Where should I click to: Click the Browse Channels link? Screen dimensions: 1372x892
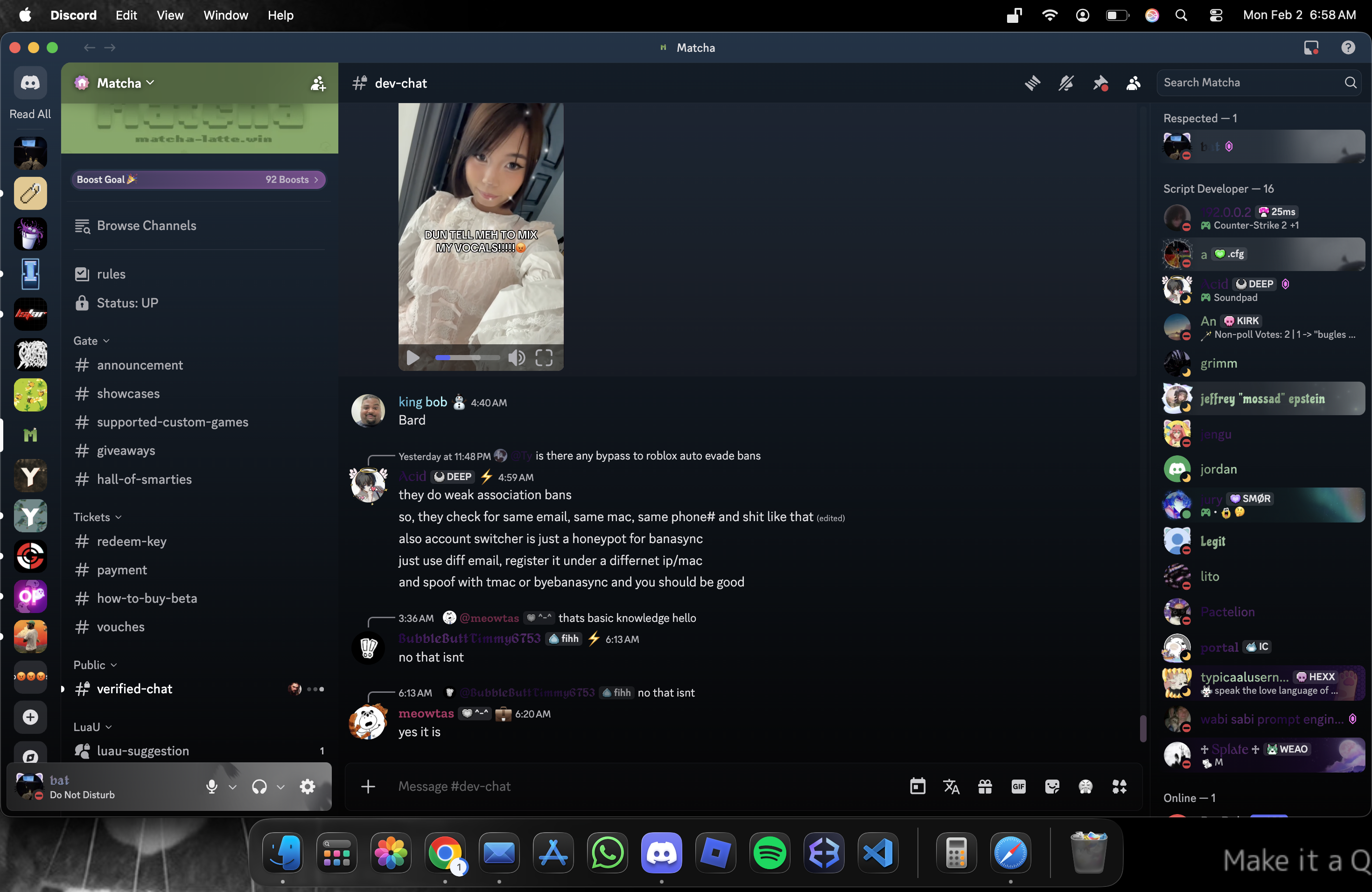point(146,225)
